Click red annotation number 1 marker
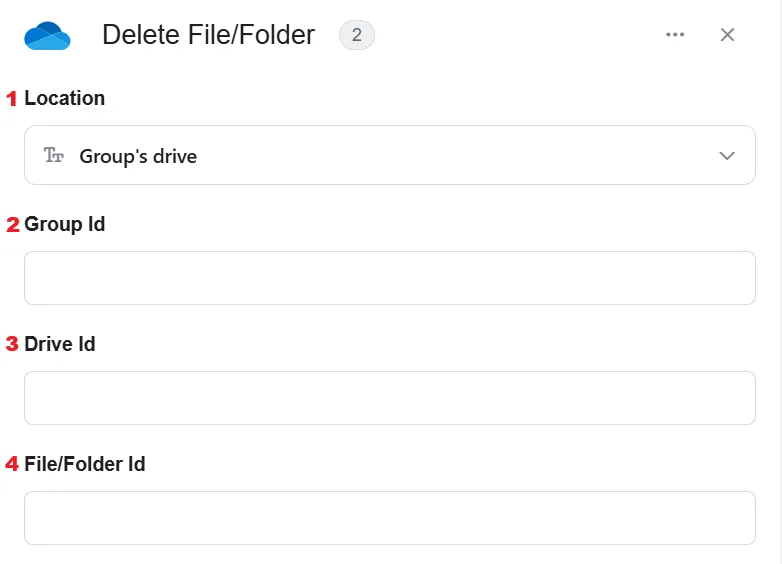Viewport: 782px width, 564px height. point(11,99)
